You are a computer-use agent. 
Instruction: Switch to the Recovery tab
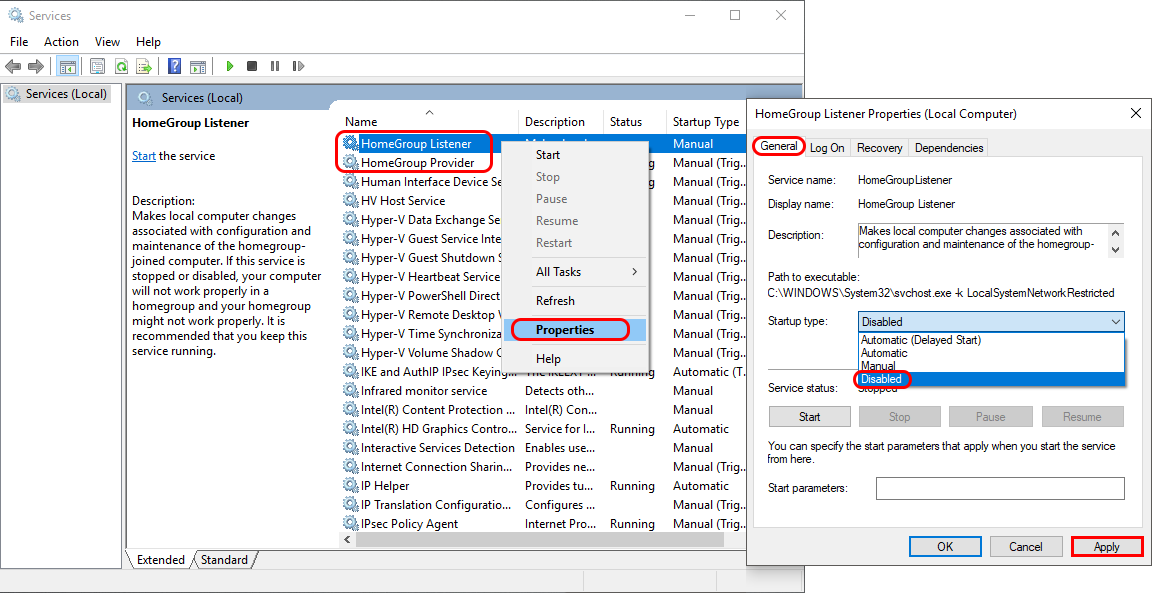pos(879,148)
